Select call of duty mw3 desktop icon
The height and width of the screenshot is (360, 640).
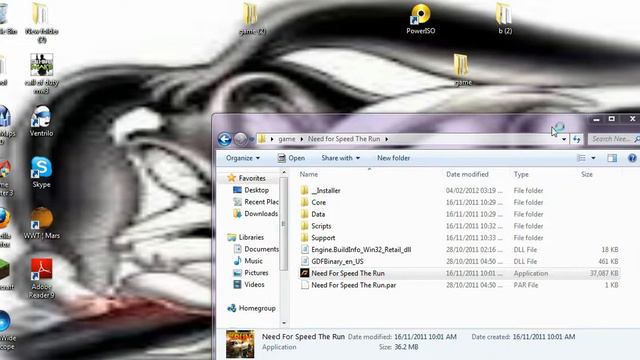point(41,74)
